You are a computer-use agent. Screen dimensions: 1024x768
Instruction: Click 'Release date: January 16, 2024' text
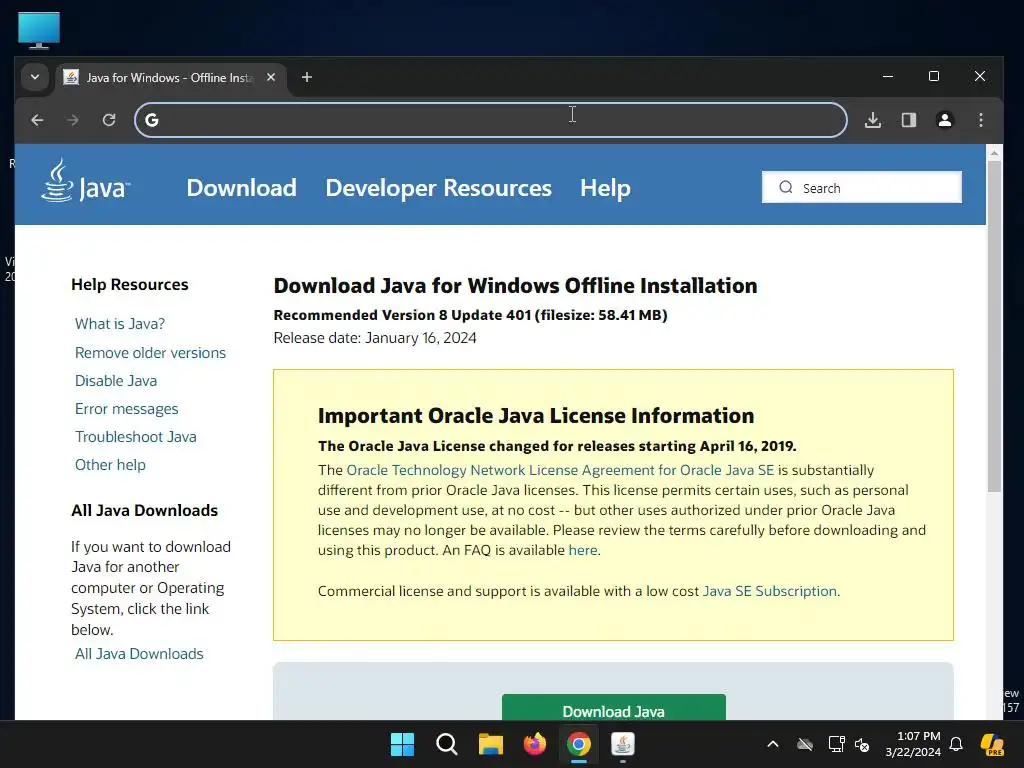pyautogui.click(x=375, y=338)
